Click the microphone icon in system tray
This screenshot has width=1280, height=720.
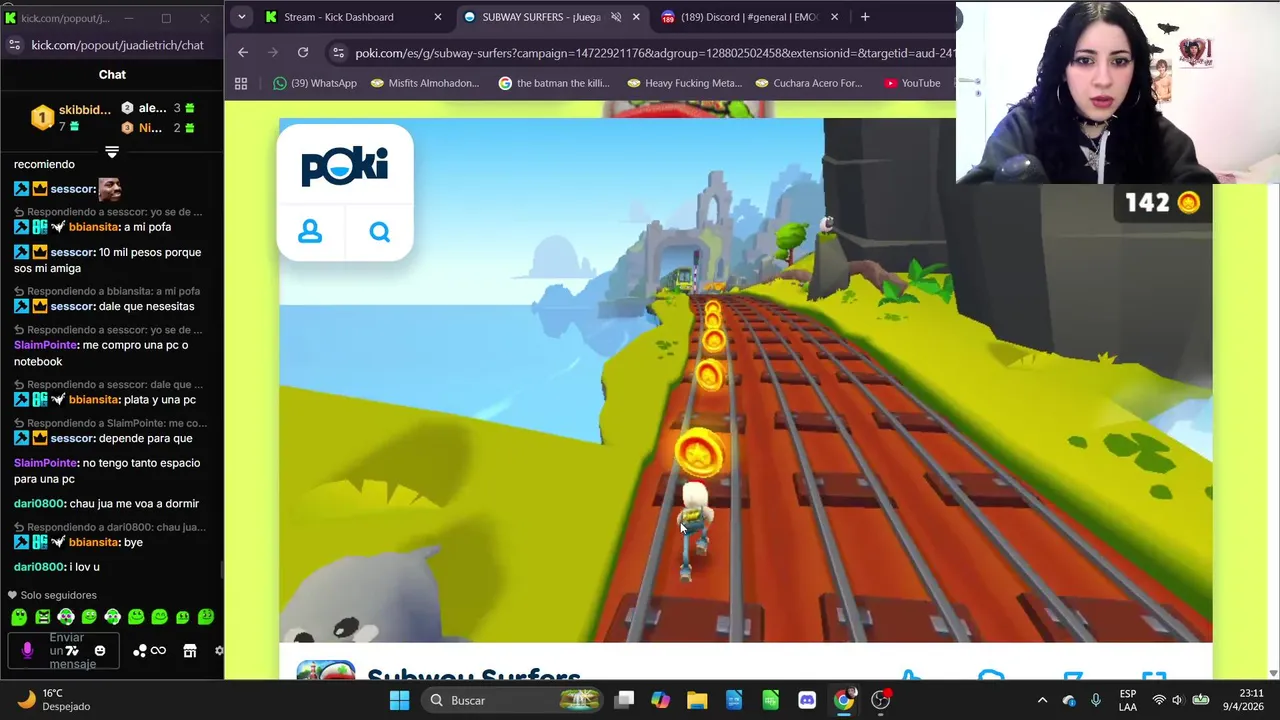pyautogui.click(x=1096, y=700)
